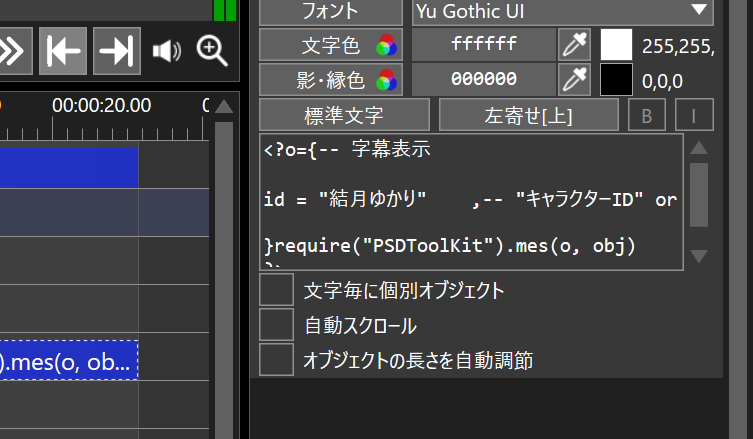Enable 自動スクロール checkbox
This screenshot has width=753, height=439.
click(x=276, y=325)
